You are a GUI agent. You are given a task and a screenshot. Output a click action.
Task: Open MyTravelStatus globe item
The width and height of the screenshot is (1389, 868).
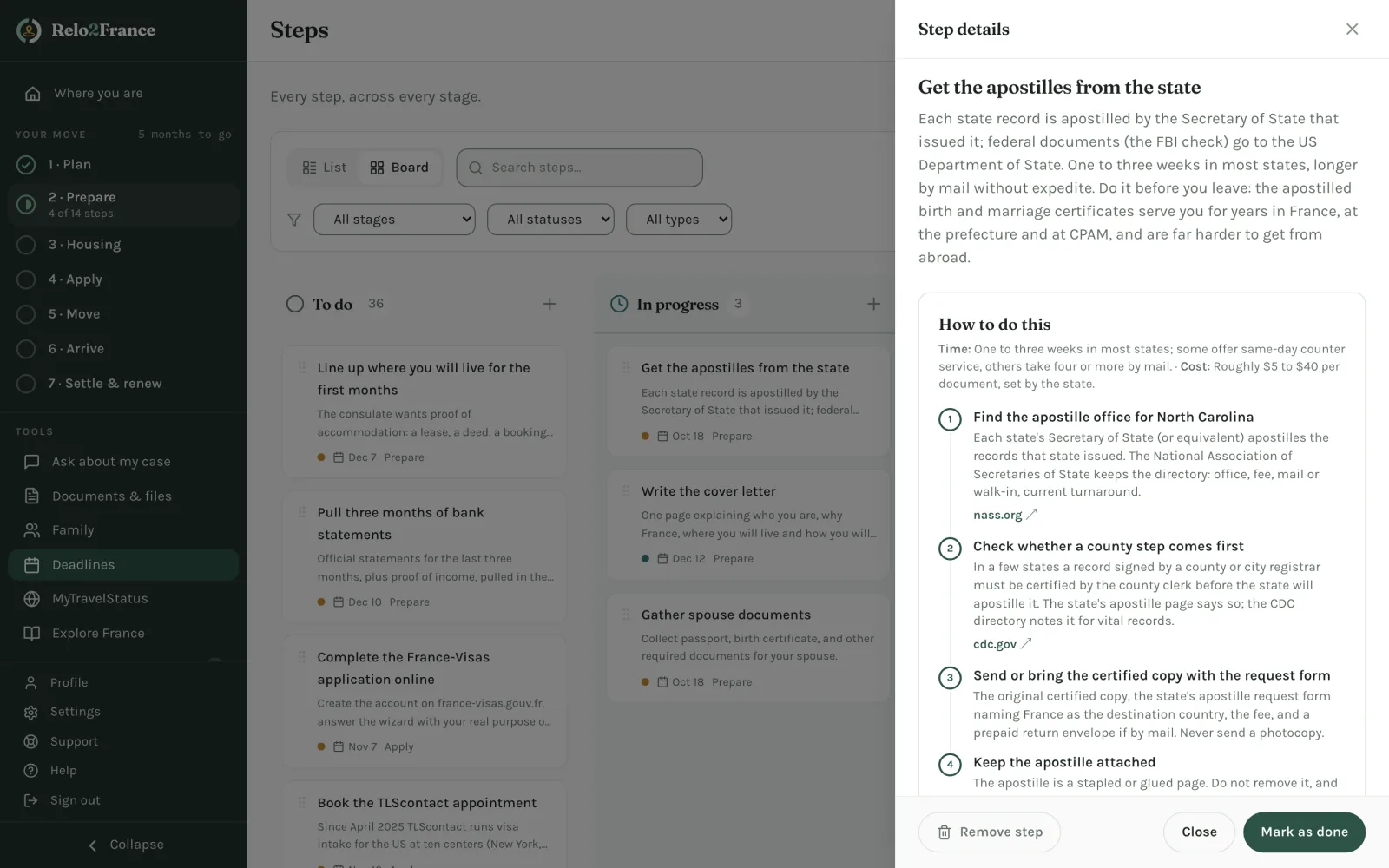tap(123, 599)
